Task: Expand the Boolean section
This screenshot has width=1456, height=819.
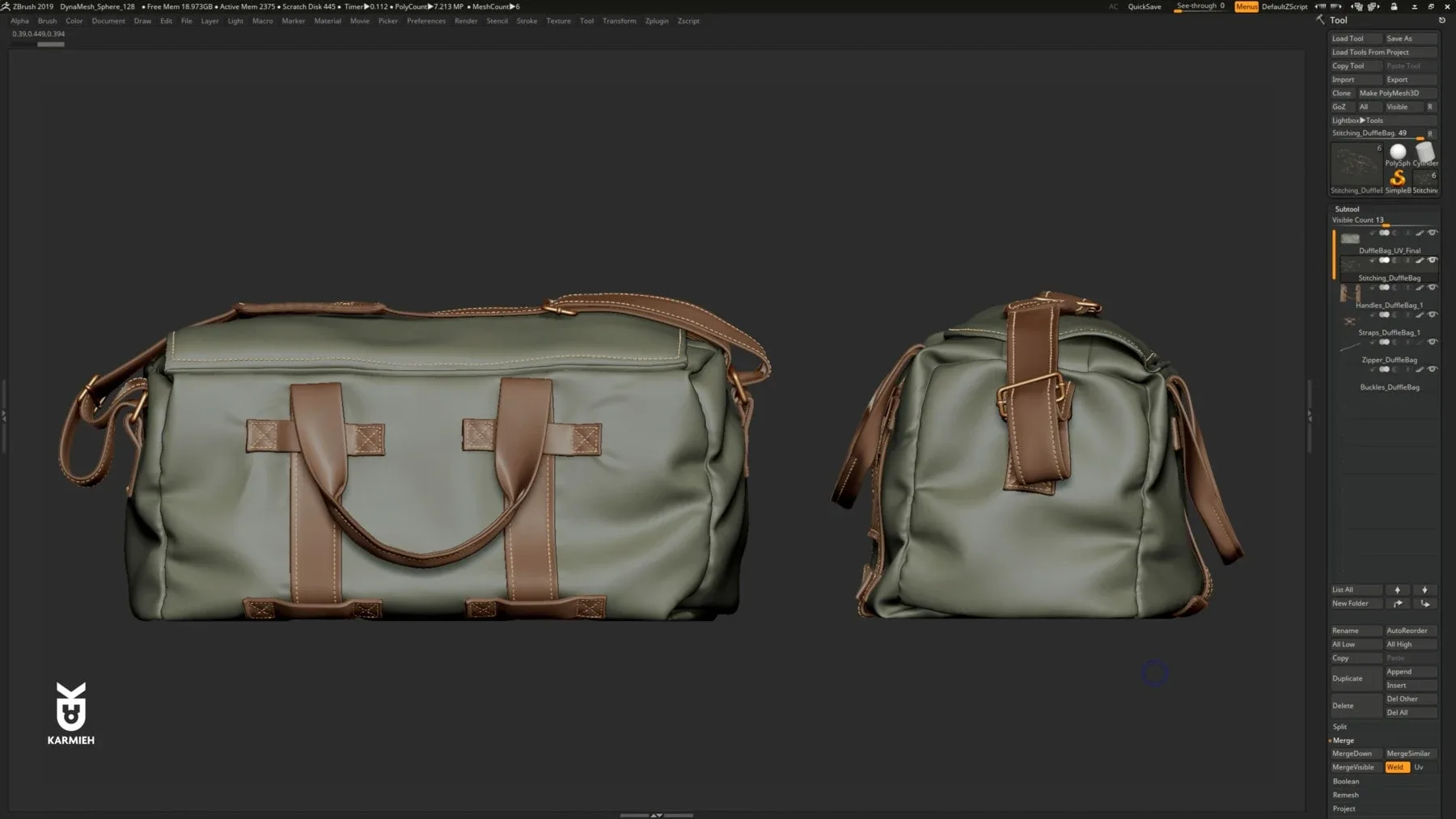Action: click(1346, 780)
